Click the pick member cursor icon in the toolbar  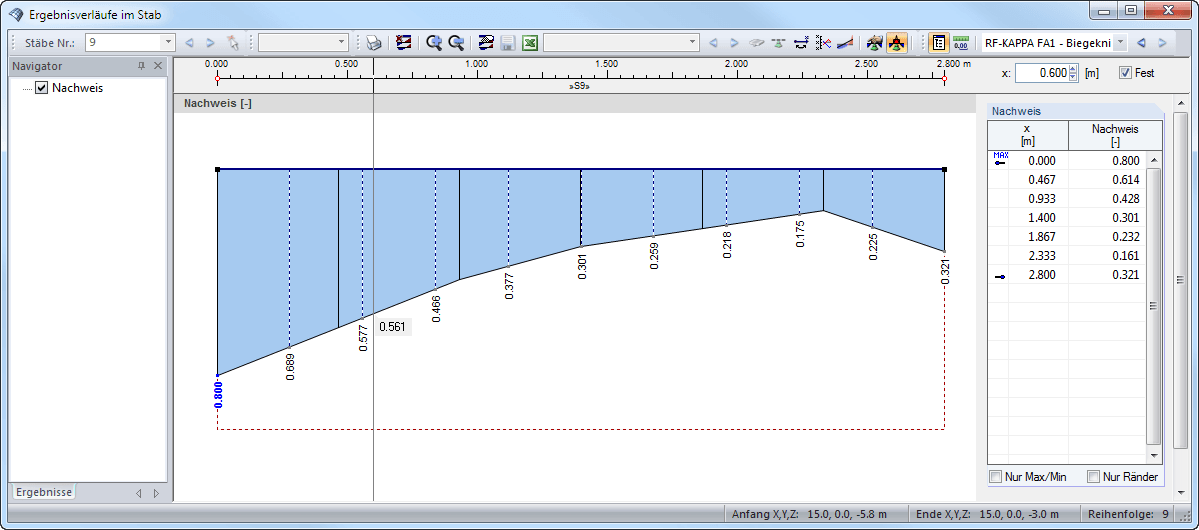point(232,43)
